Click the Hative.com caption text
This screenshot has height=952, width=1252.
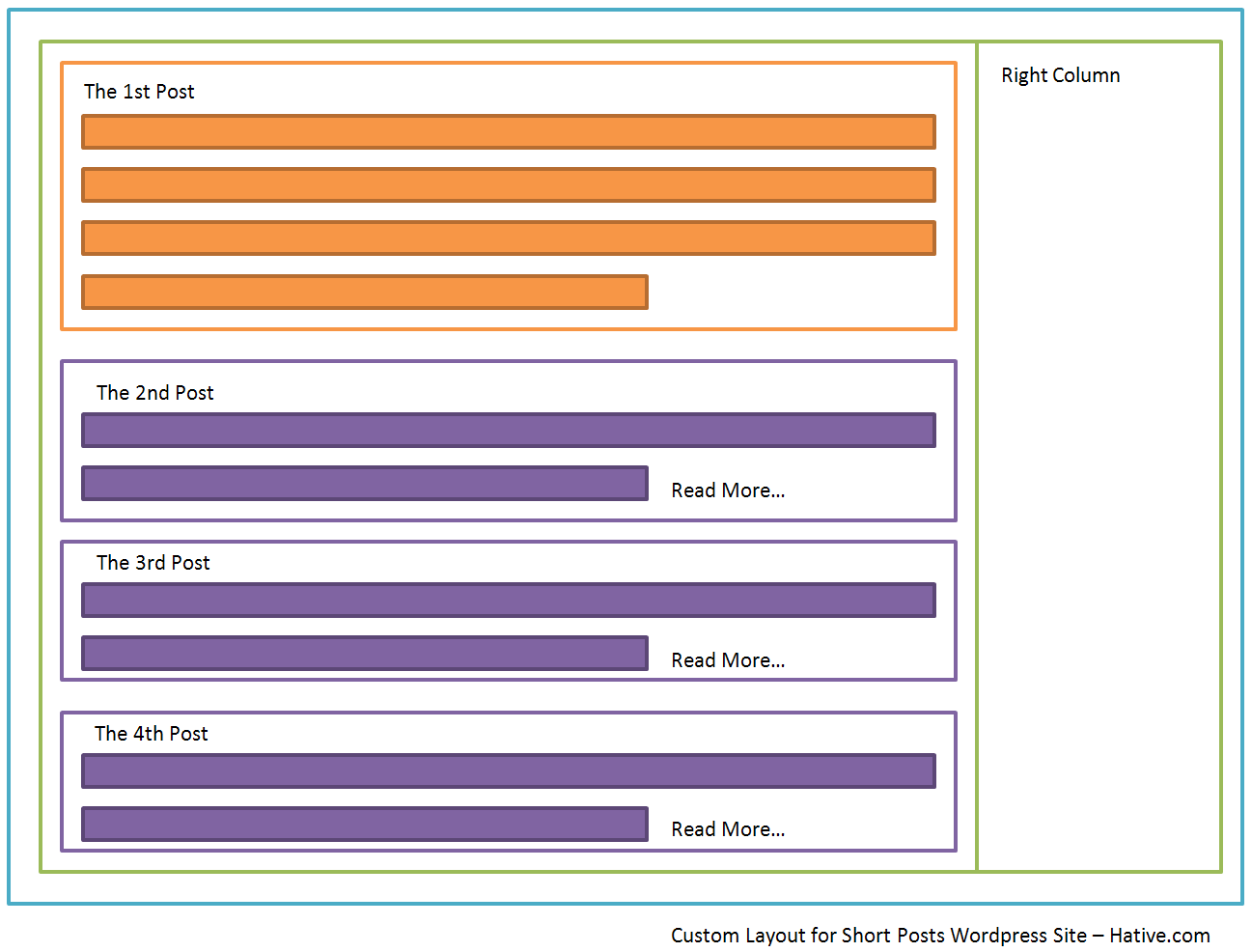click(940, 936)
